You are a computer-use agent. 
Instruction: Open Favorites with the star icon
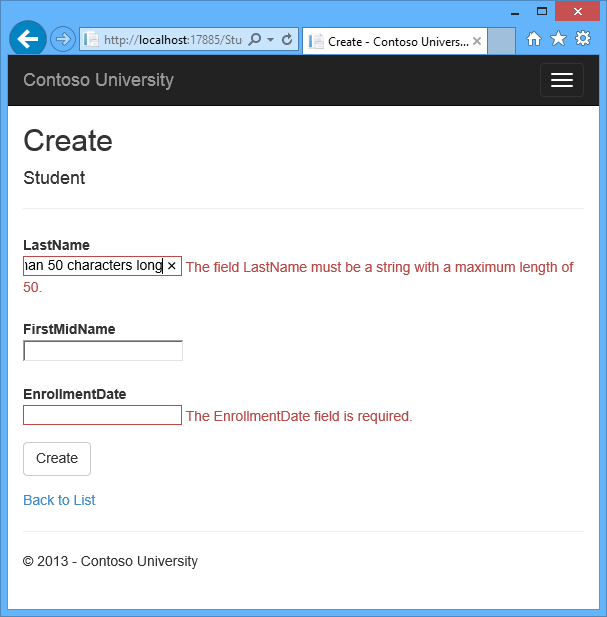click(x=558, y=39)
